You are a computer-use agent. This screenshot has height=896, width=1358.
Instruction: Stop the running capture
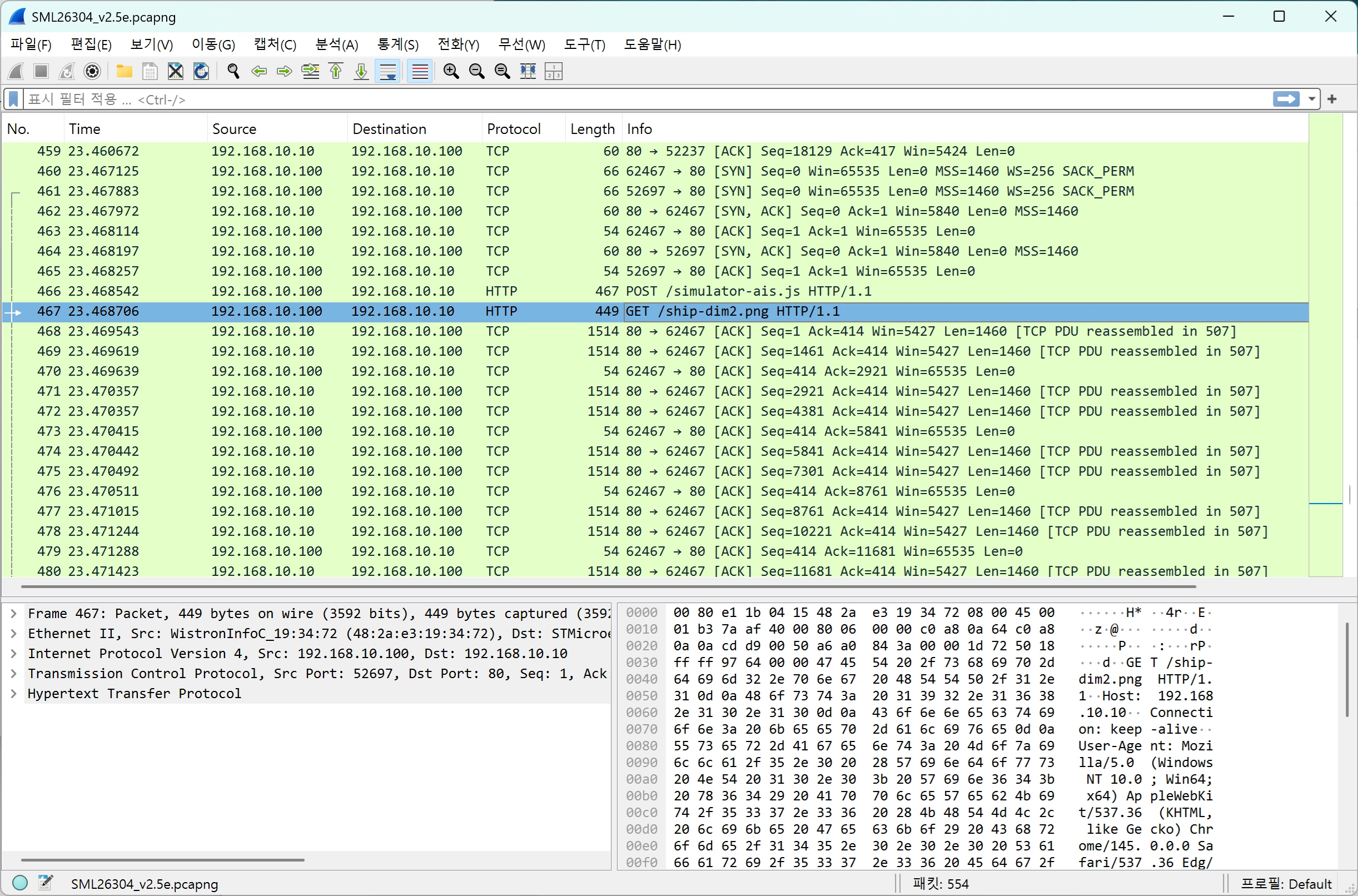tap(41, 72)
